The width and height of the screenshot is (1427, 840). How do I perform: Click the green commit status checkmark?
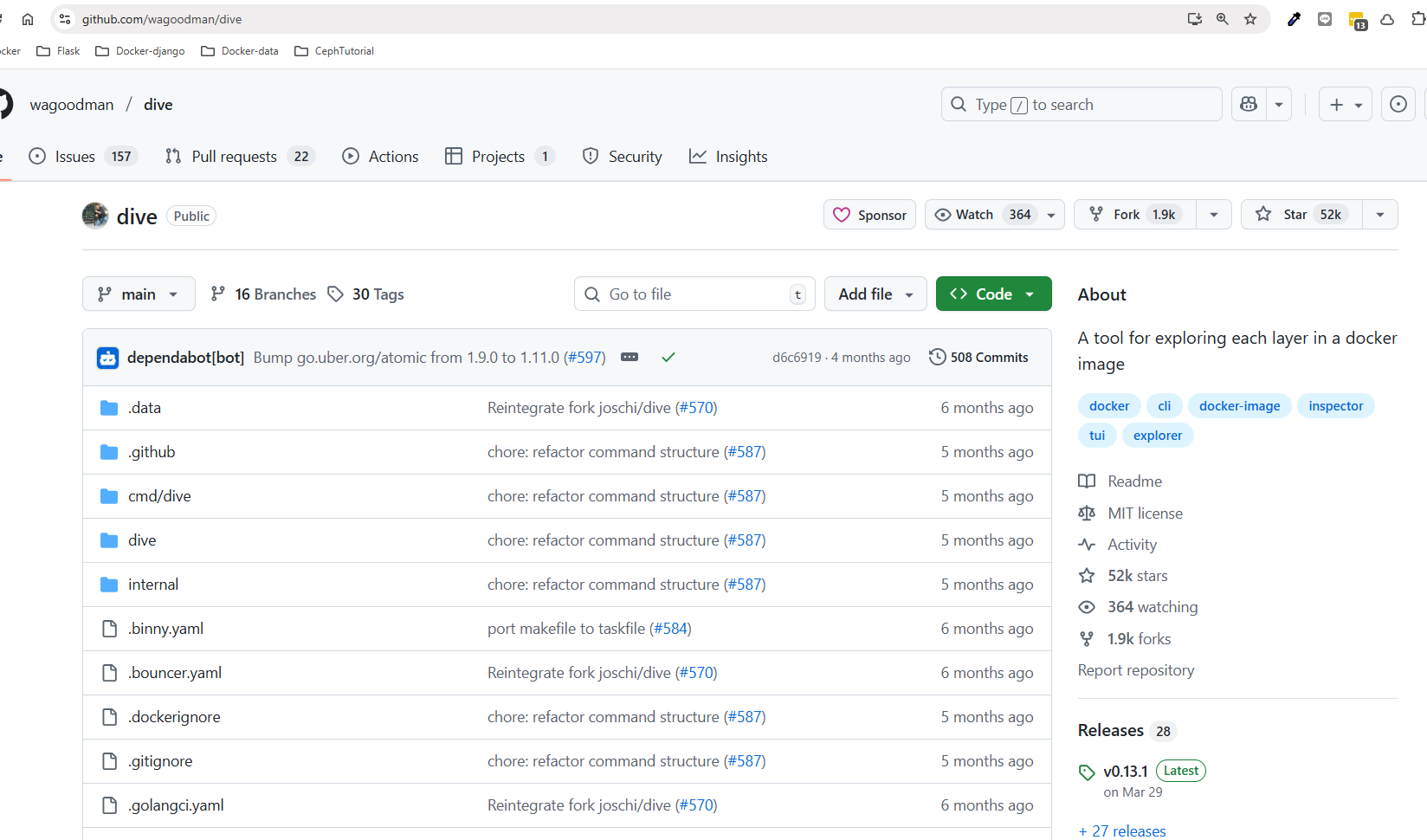coord(668,358)
